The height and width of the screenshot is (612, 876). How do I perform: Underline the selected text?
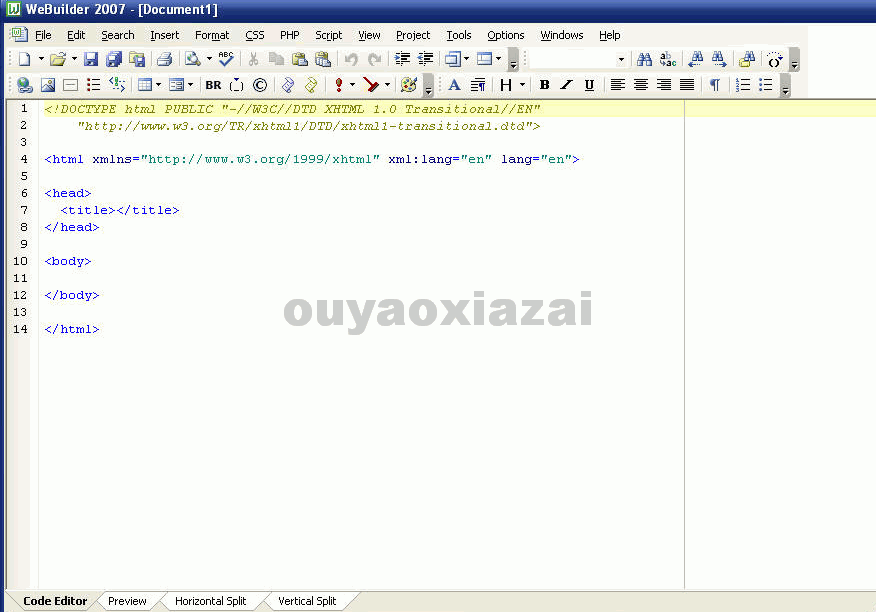[589, 85]
